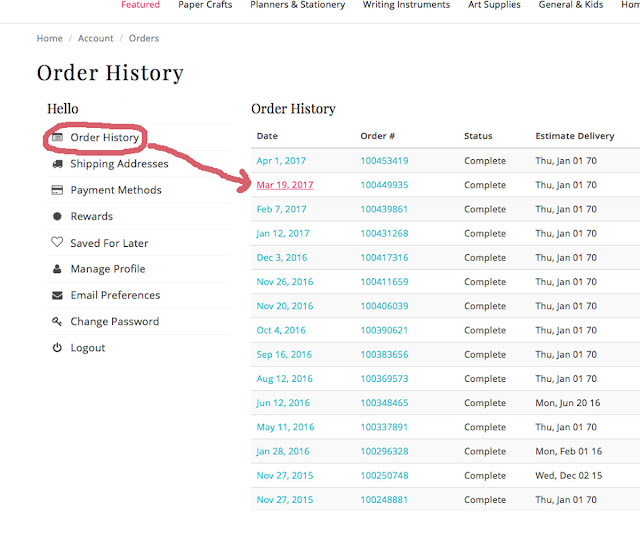Open order number 100337891
640x541 pixels.
(x=384, y=427)
